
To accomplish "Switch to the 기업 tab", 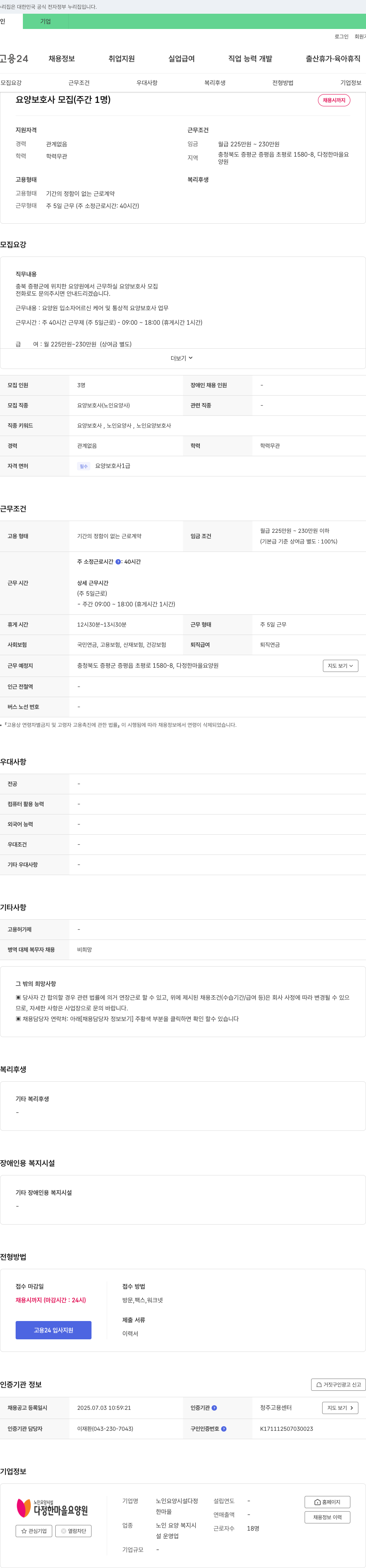I will pyautogui.click(x=46, y=21).
